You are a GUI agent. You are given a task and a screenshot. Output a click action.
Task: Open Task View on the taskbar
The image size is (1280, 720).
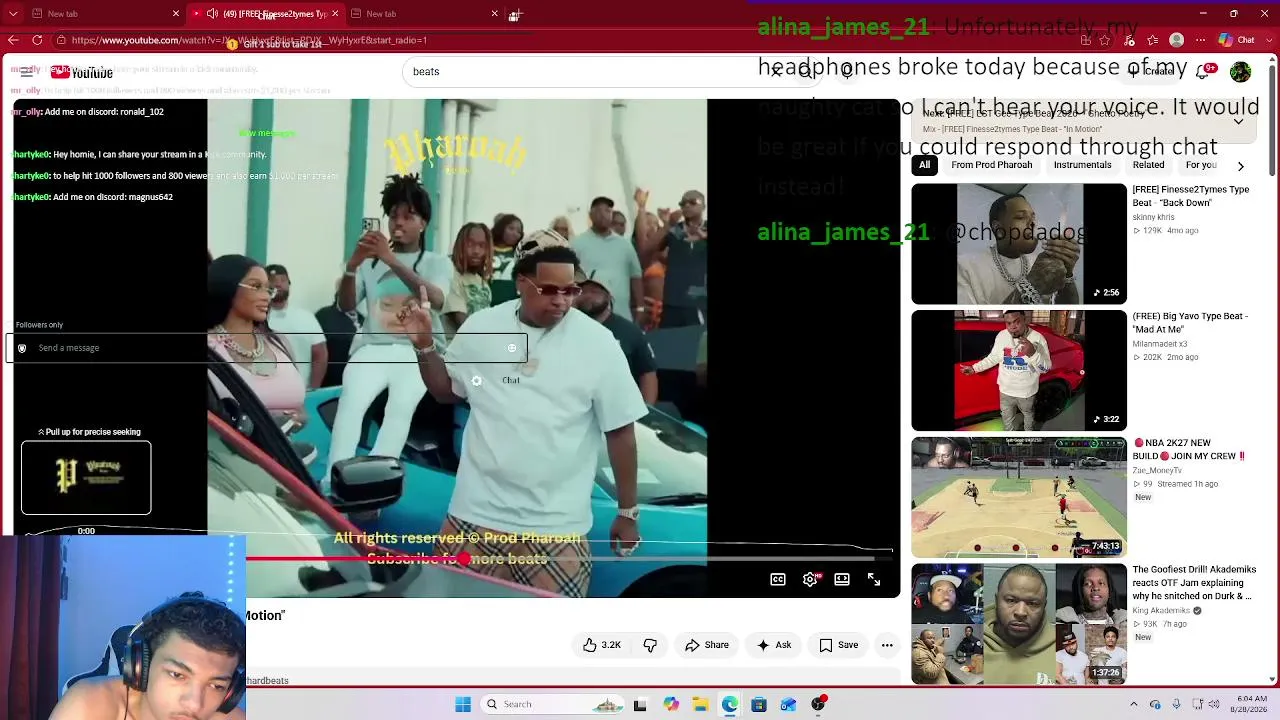640,704
